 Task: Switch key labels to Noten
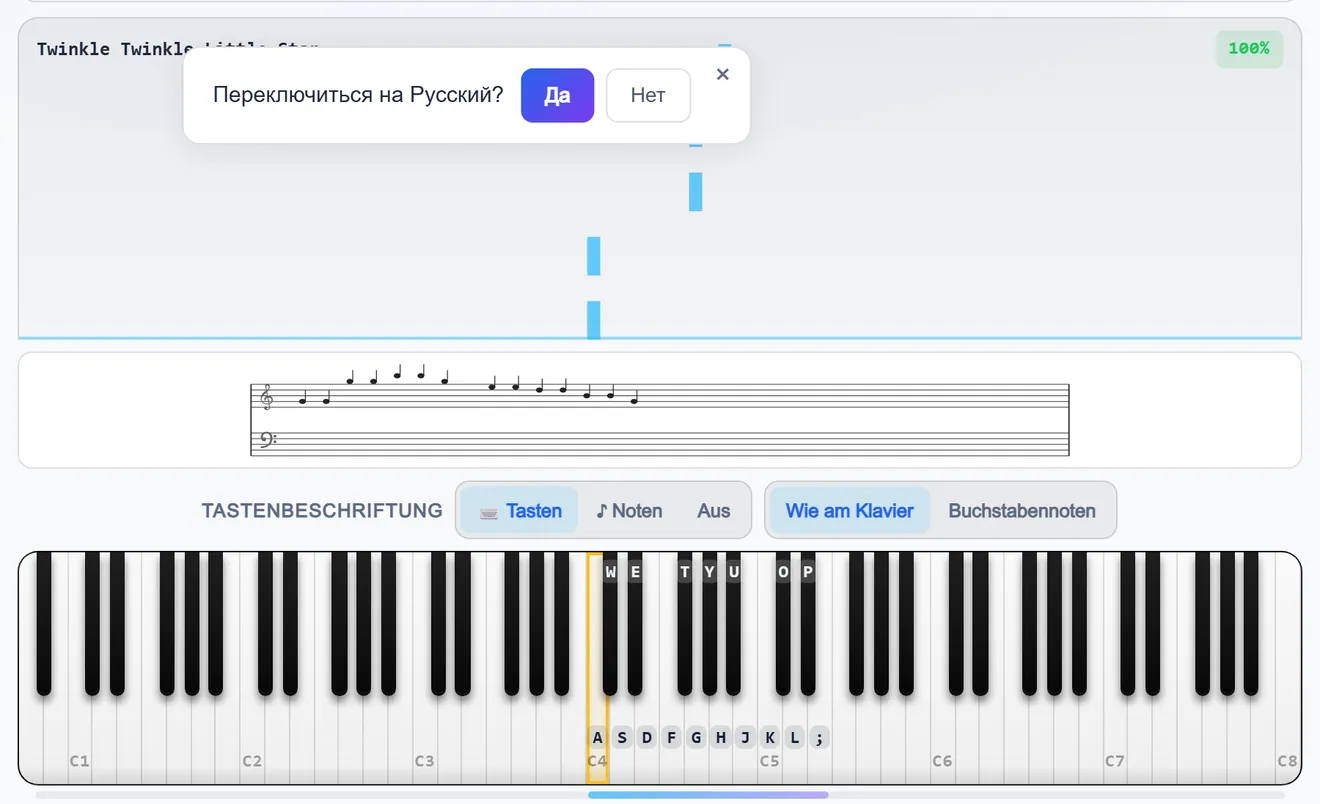[x=629, y=510]
